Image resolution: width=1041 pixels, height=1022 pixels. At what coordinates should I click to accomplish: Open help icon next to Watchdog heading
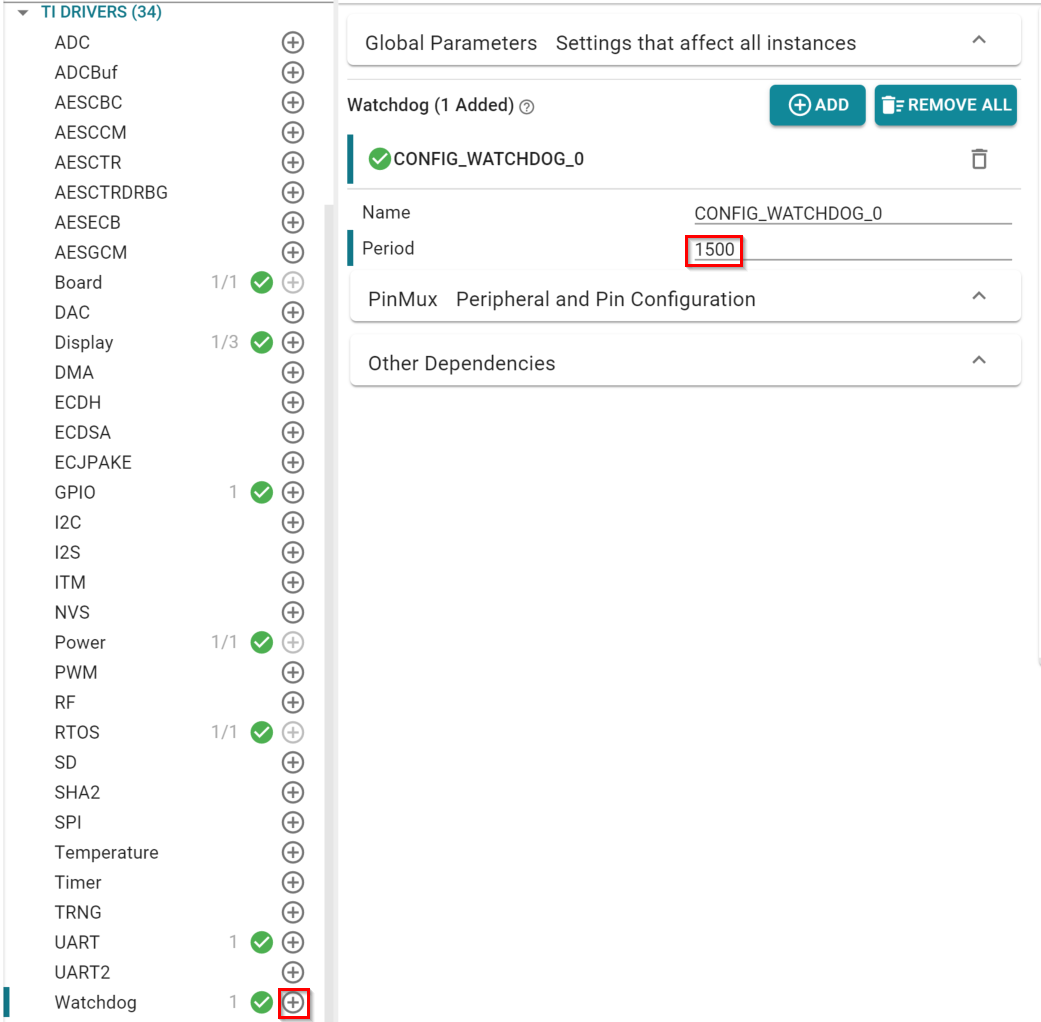point(527,107)
